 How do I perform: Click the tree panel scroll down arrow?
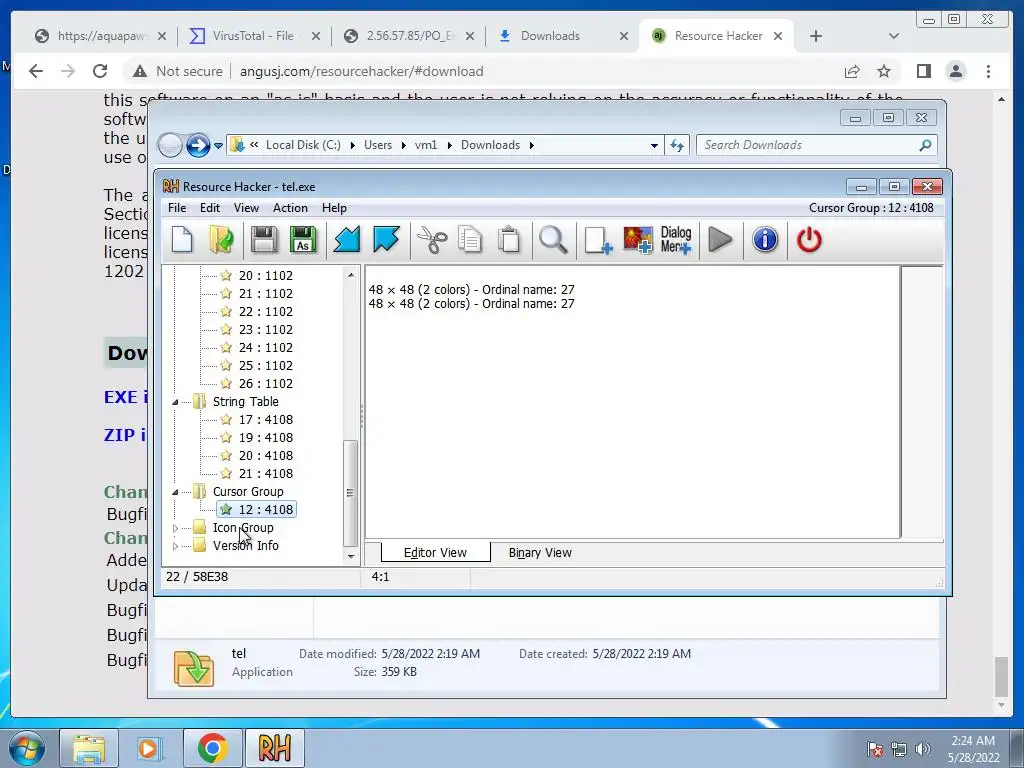pos(351,556)
